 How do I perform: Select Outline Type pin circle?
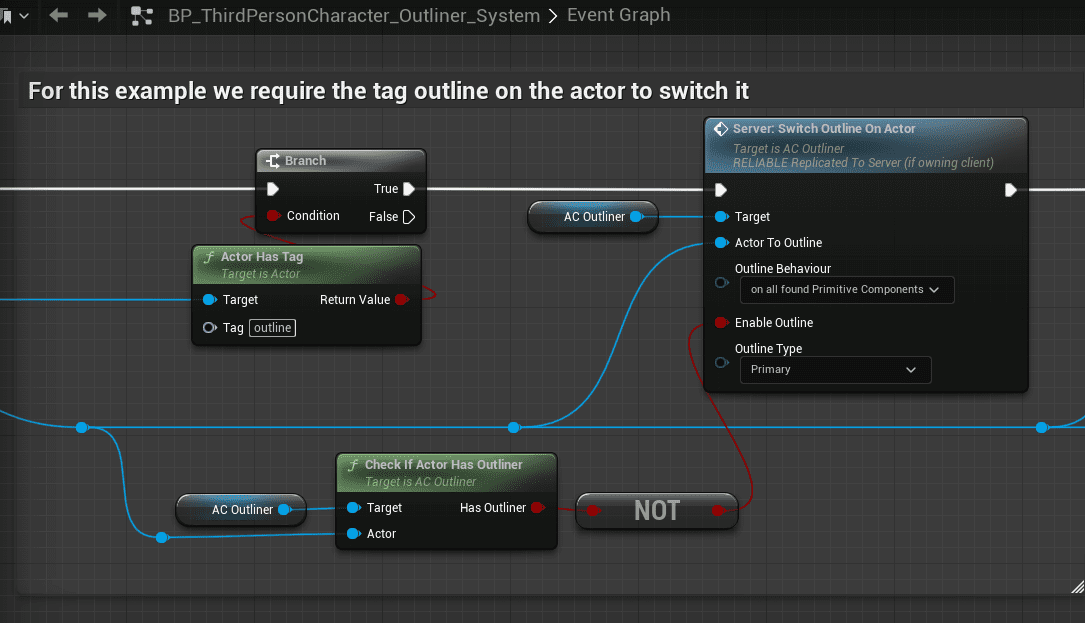722,363
